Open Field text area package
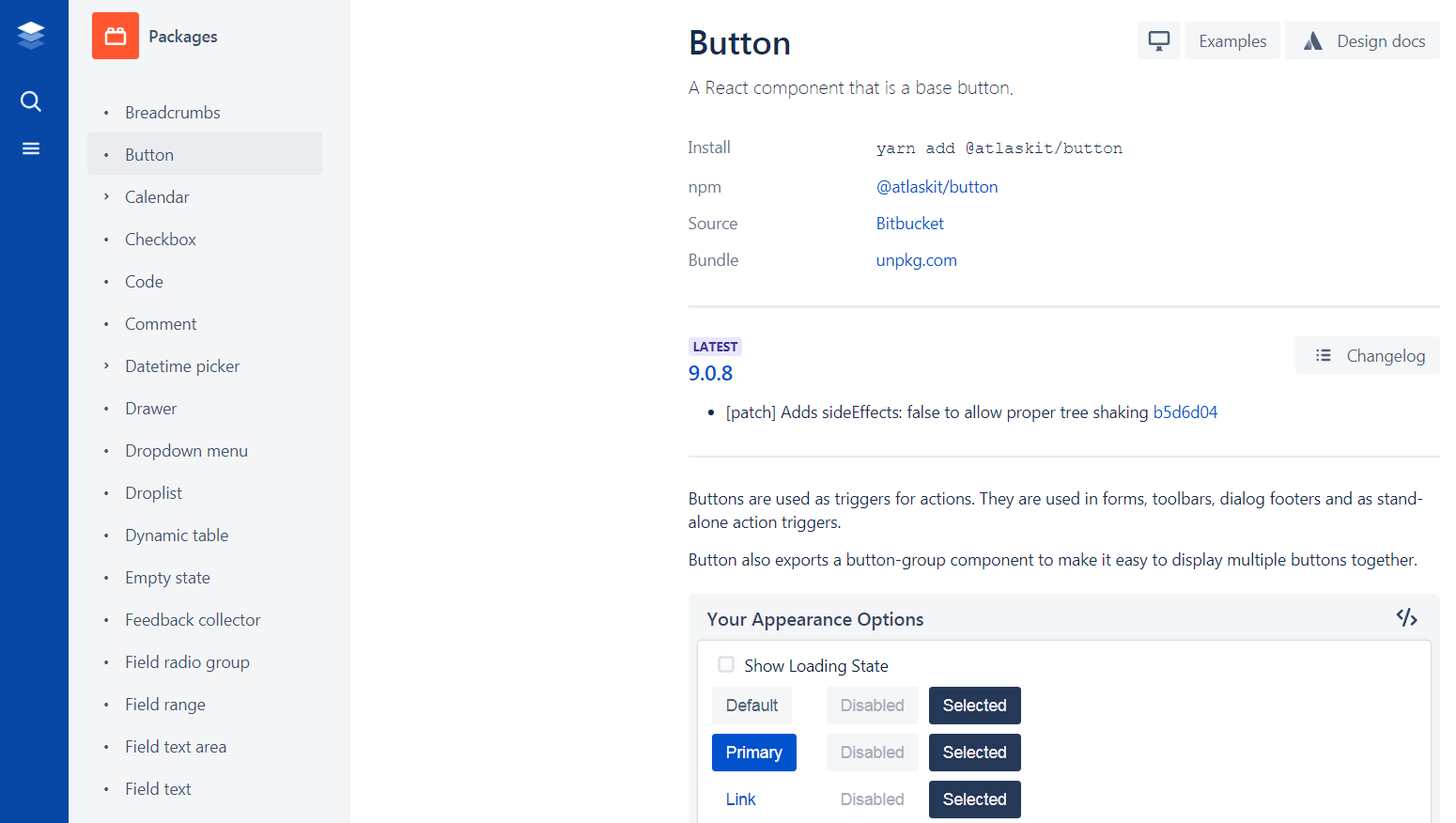The height and width of the screenshot is (823, 1456). (205, 747)
